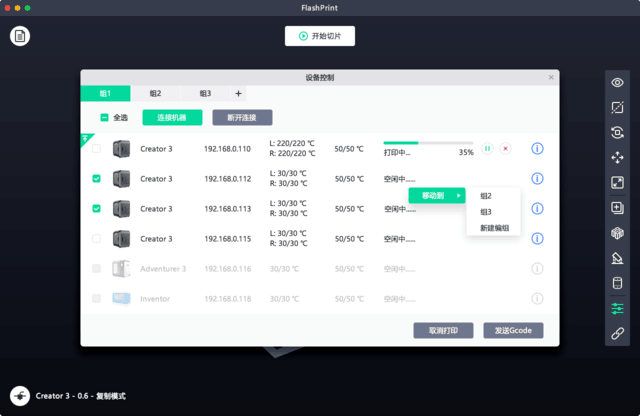Screen dimensions: 640x416
Task: Click the cylinder extruder icon in sidebar
Action: (x=617, y=283)
